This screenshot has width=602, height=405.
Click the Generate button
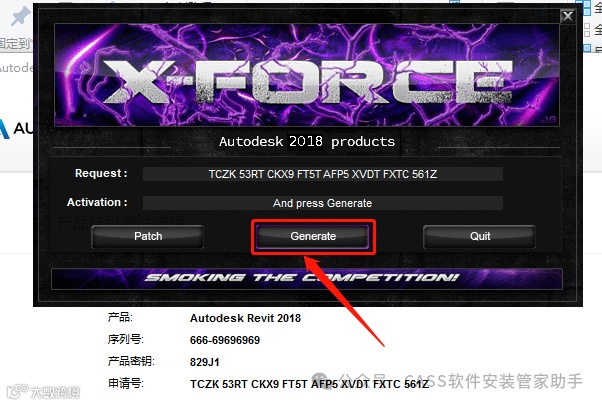[313, 236]
